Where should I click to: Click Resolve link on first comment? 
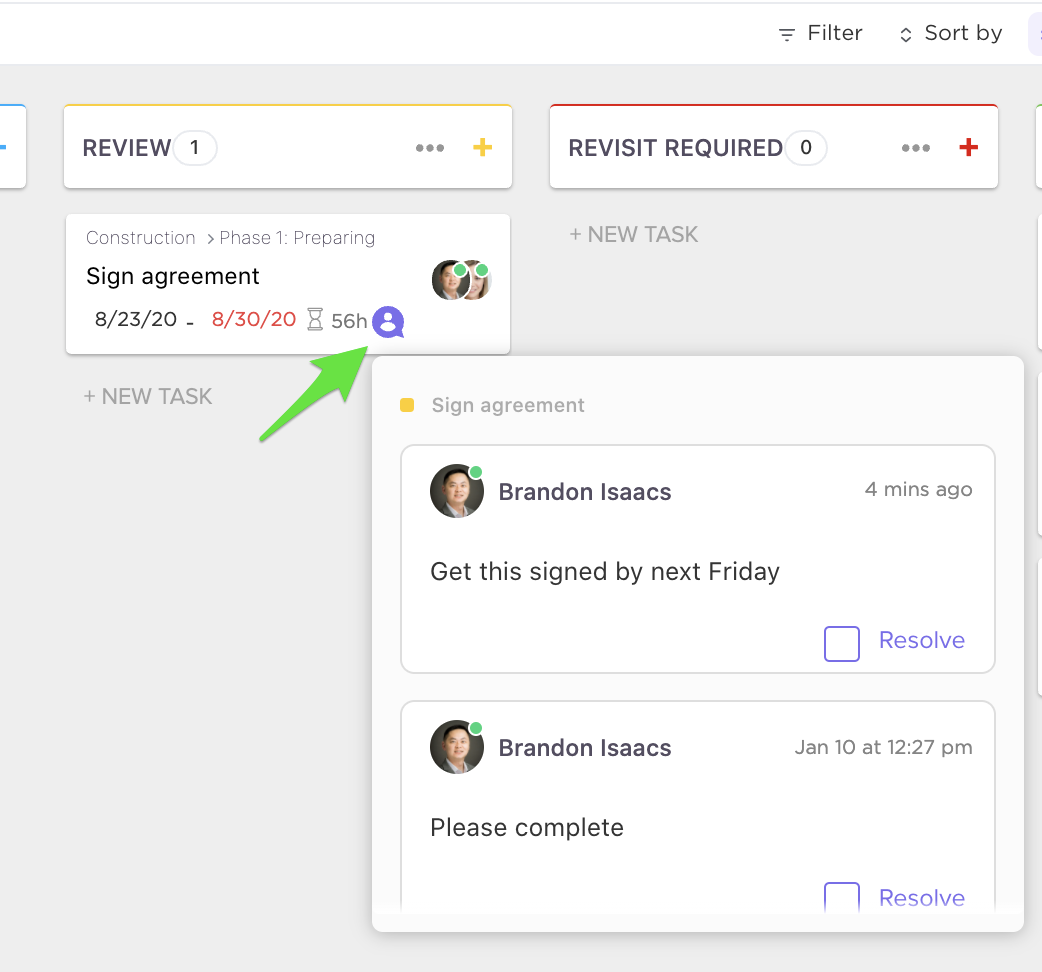pos(921,641)
